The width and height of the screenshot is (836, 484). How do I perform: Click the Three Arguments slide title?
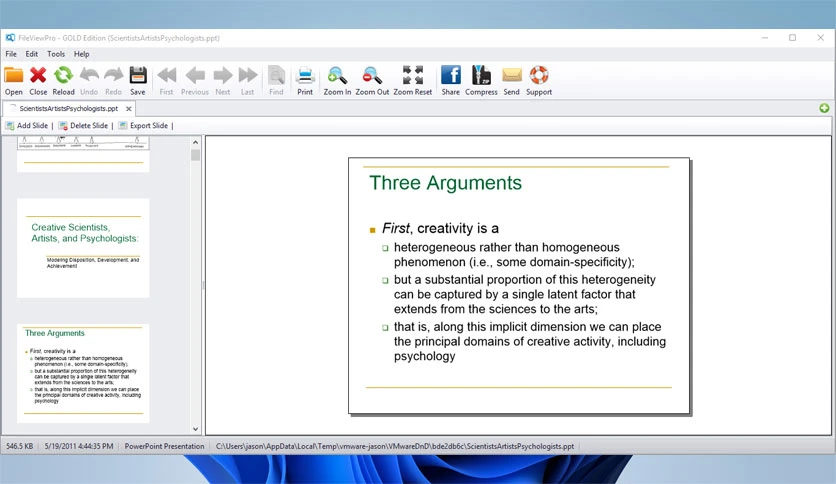tap(445, 183)
